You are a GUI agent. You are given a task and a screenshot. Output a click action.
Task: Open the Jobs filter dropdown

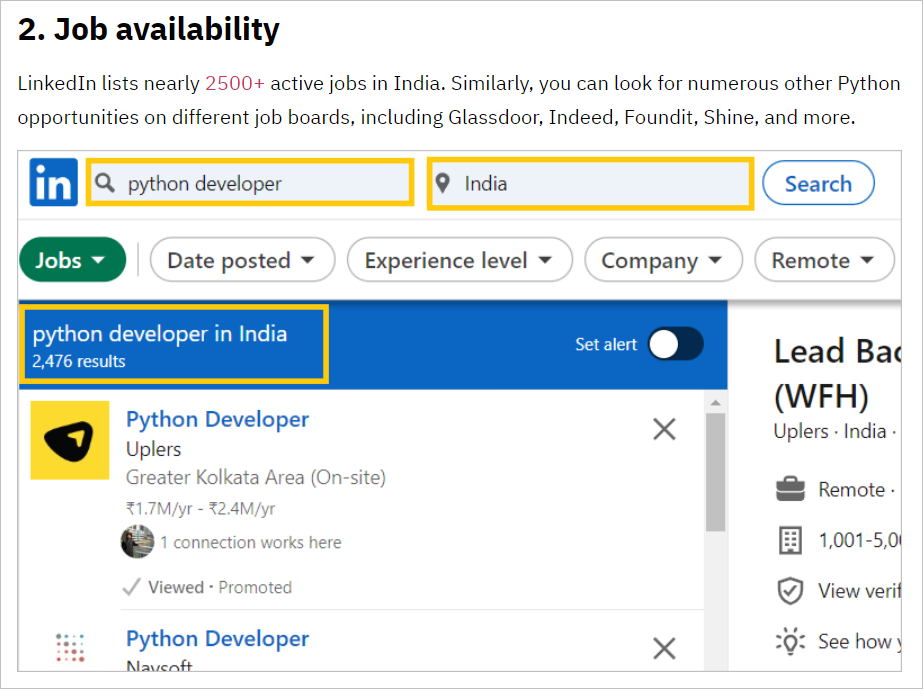pos(73,260)
